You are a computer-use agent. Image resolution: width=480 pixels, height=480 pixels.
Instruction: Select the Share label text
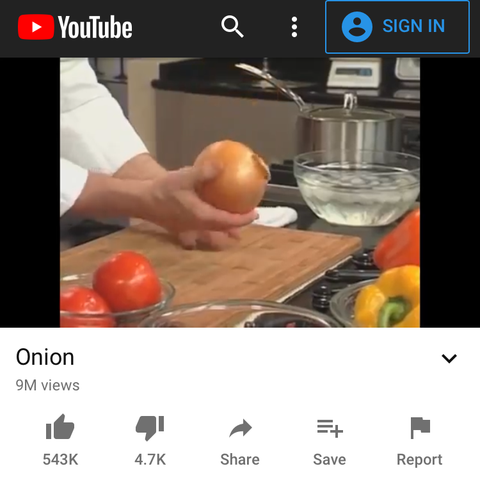tap(240, 460)
